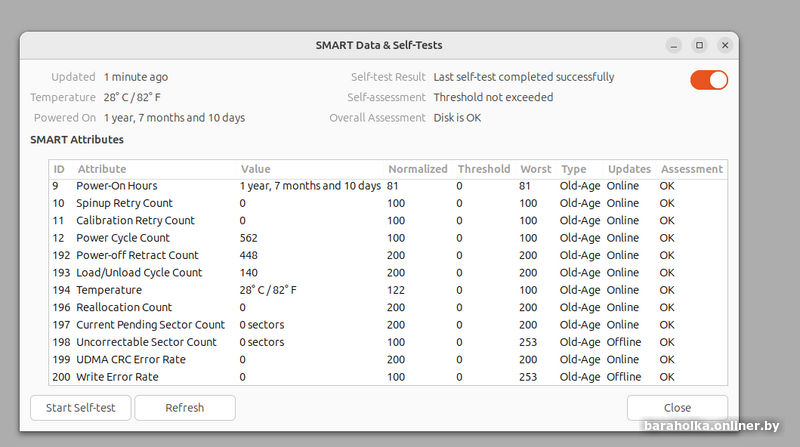The image size is (800, 447).
Task: Toggle the SMART enabled switch off
Action: click(x=709, y=80)
